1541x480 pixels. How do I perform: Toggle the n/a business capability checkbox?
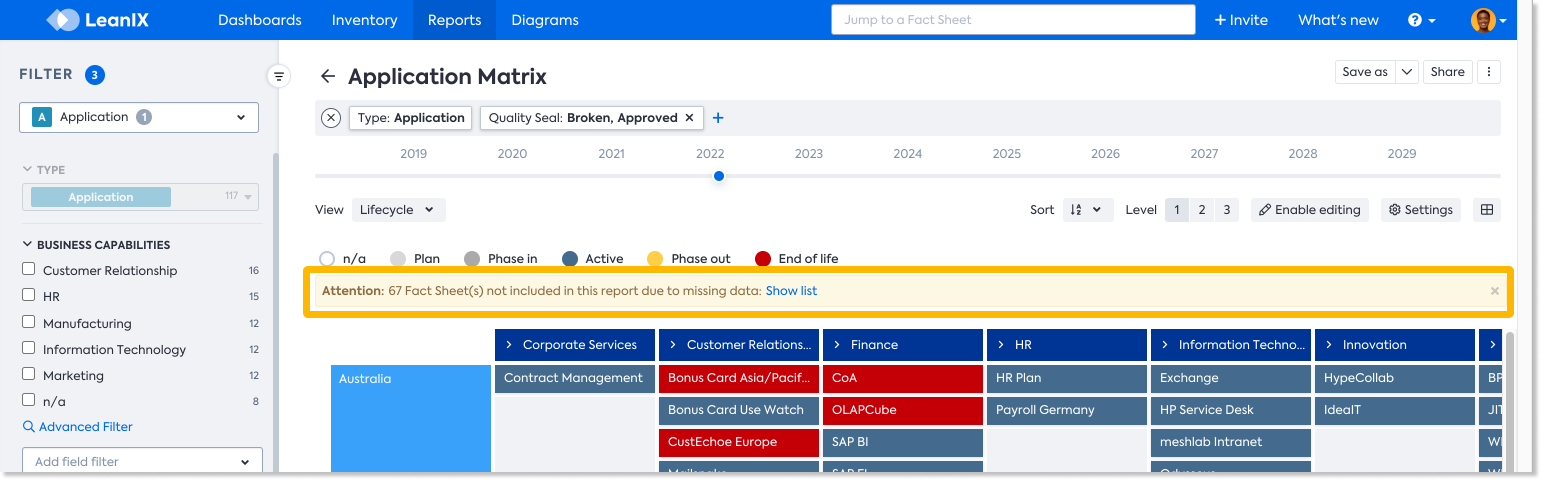[29, 401]
